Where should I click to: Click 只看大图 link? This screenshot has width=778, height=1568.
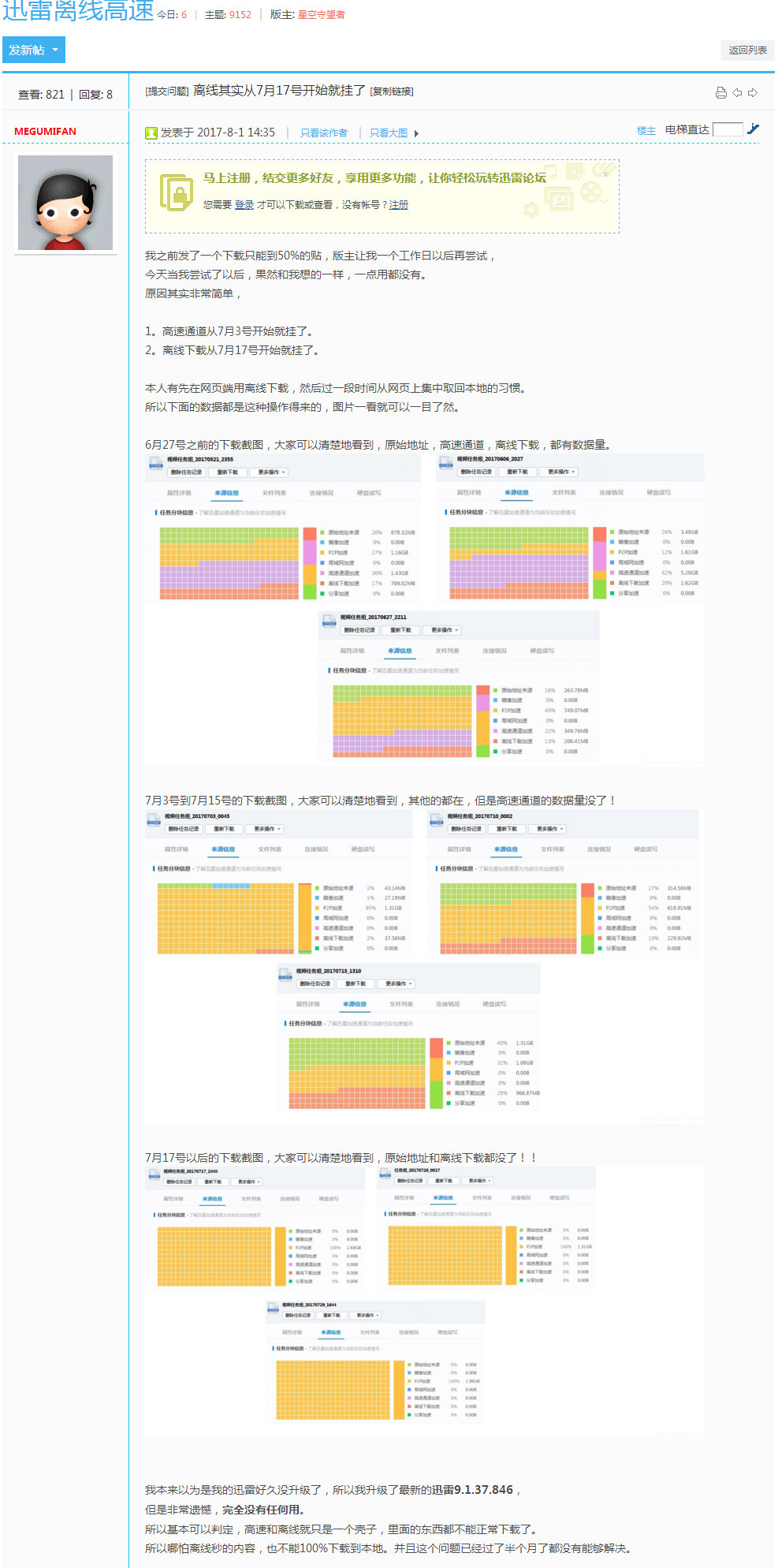pyautogui.click(x=389, y=133)
